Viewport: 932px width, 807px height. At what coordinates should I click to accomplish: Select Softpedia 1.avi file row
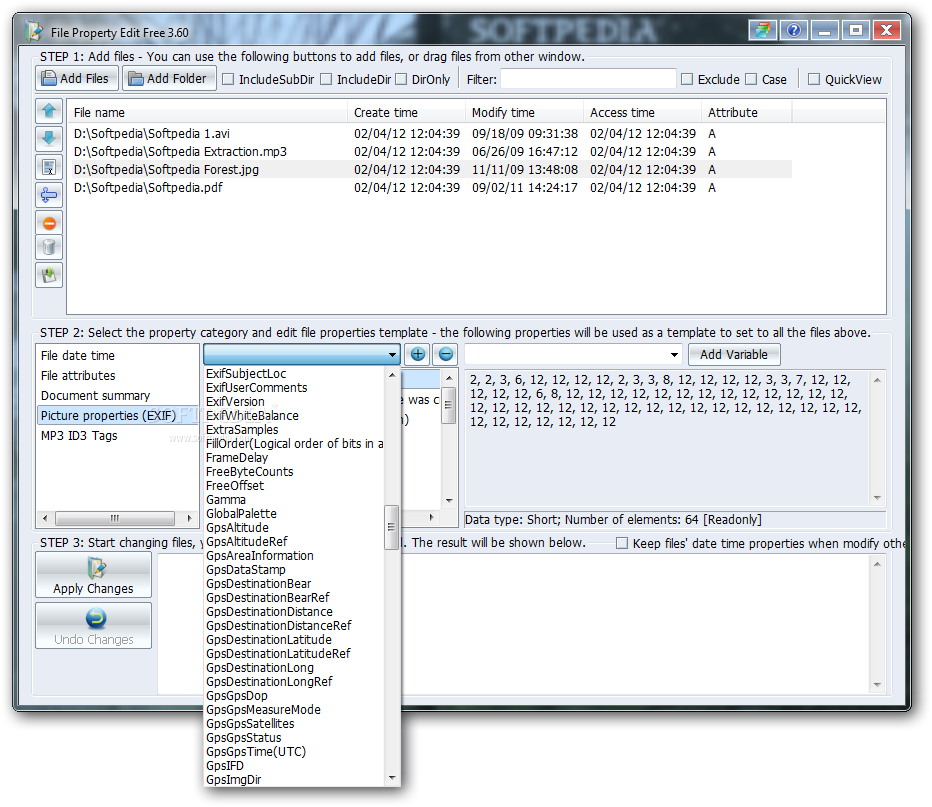tap(432, 134)
